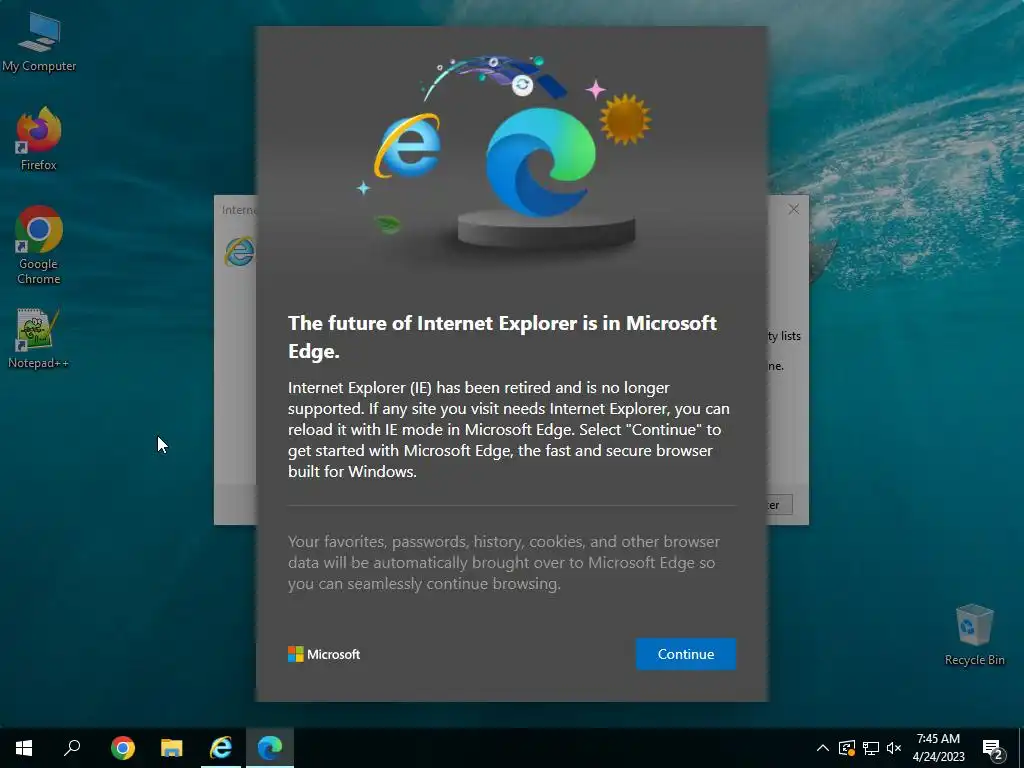Open the notification center icon
Screen dimensions: 1024x768
point(993,749)
